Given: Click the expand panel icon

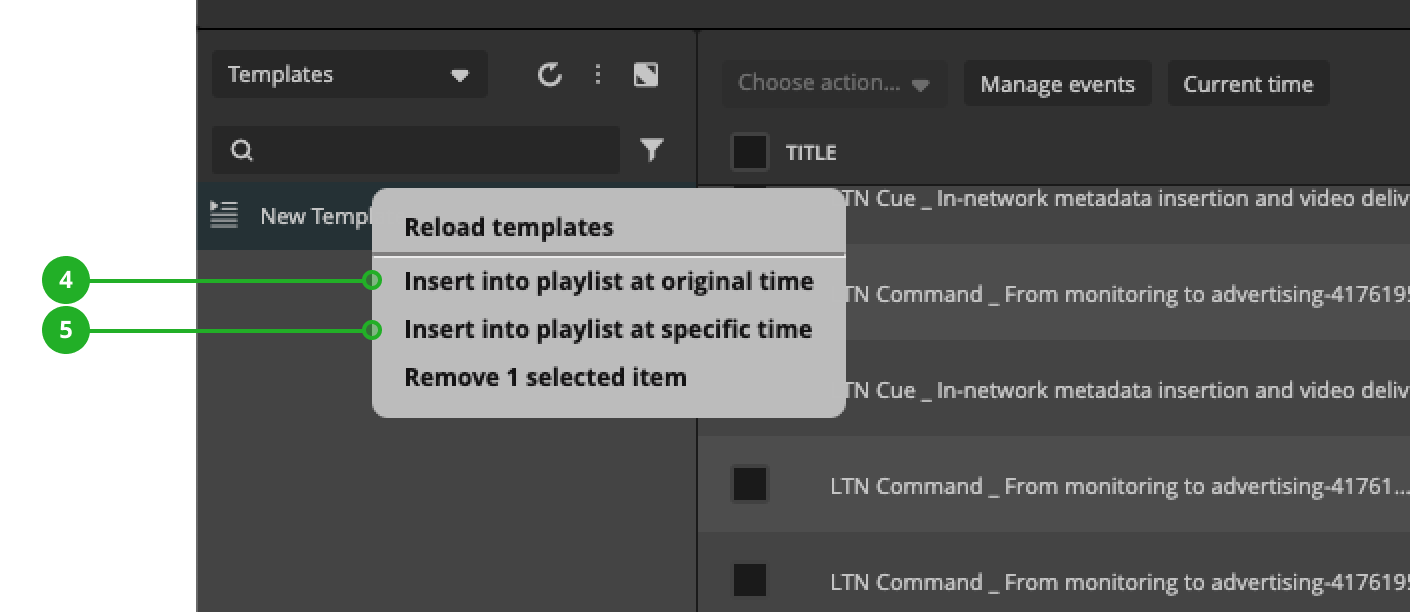Looking at the screenshot, I should coord(645,74).
